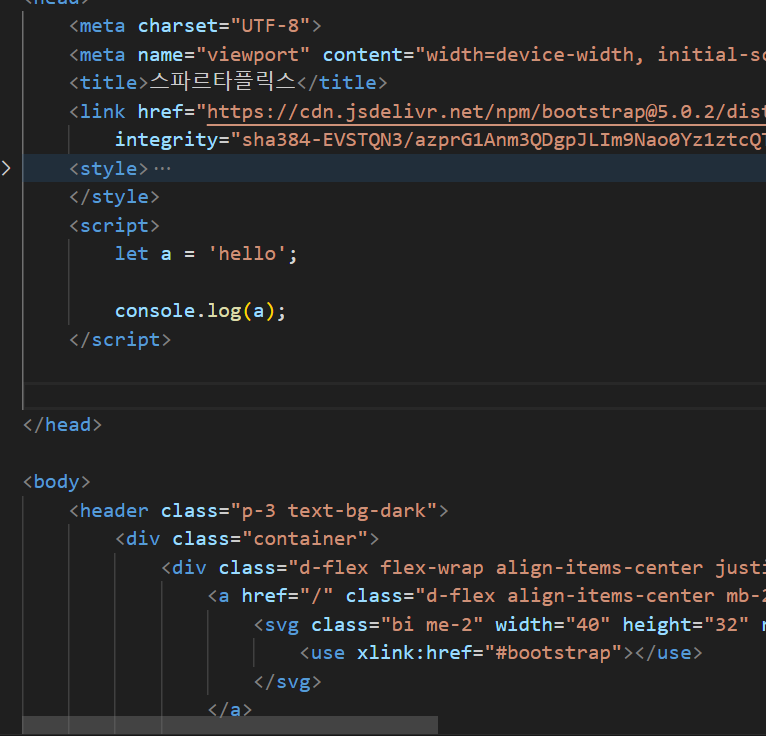The width and height of the screenshot is (766, 736).
Task: Click the closing </svg> tag
Action: (287, 682)
